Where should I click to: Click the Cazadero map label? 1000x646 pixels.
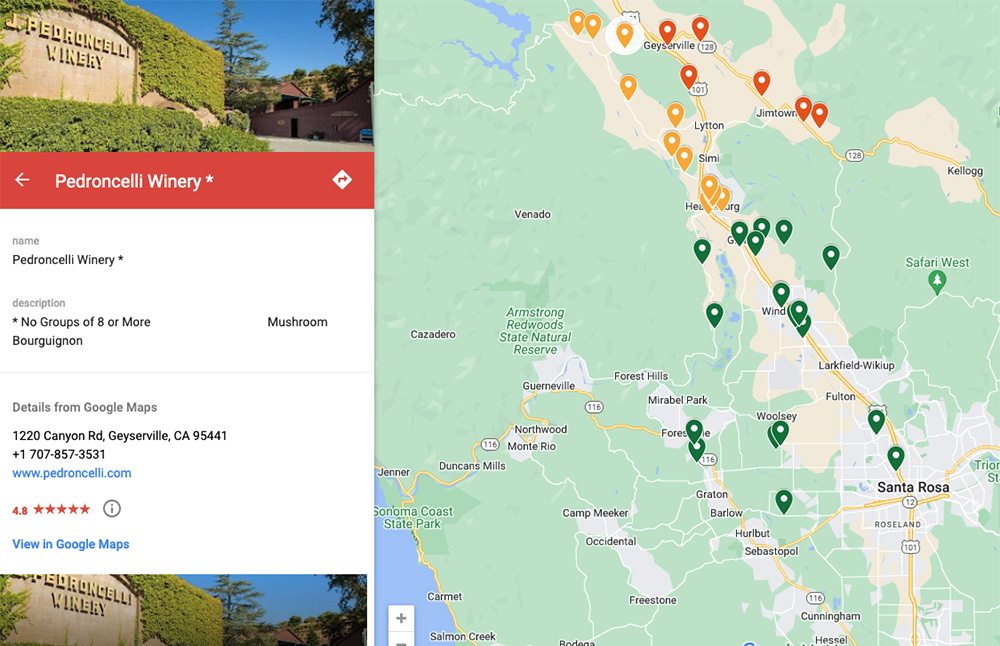[433, 334]
